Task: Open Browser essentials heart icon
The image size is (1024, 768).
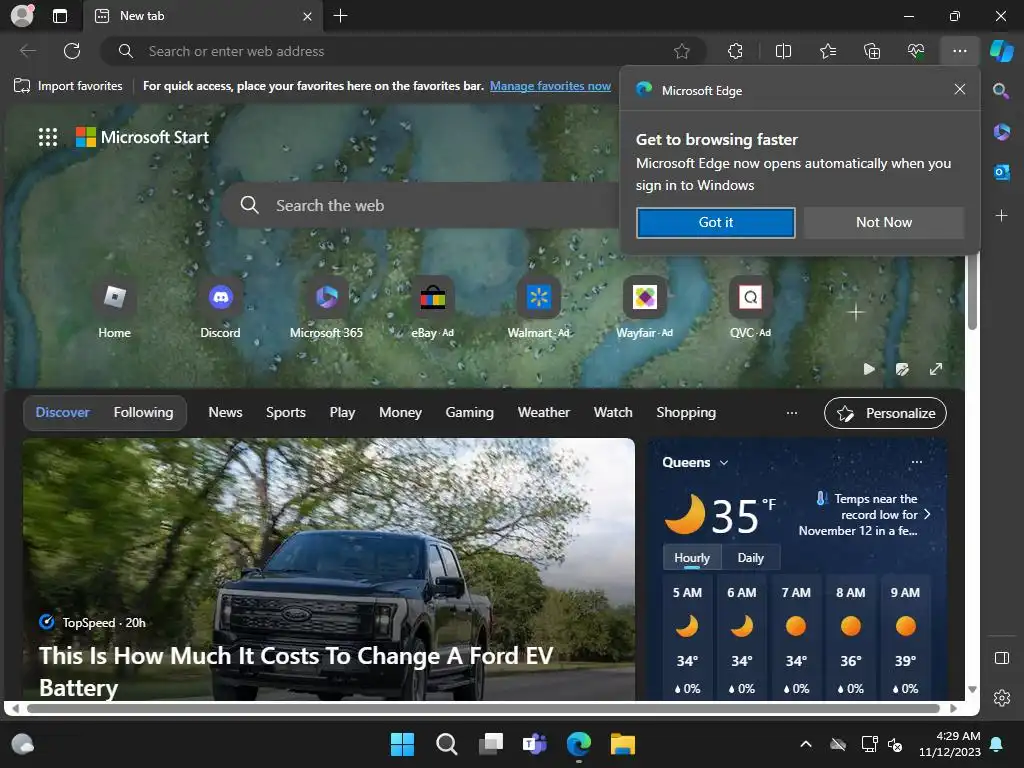Action: point(916,51)
